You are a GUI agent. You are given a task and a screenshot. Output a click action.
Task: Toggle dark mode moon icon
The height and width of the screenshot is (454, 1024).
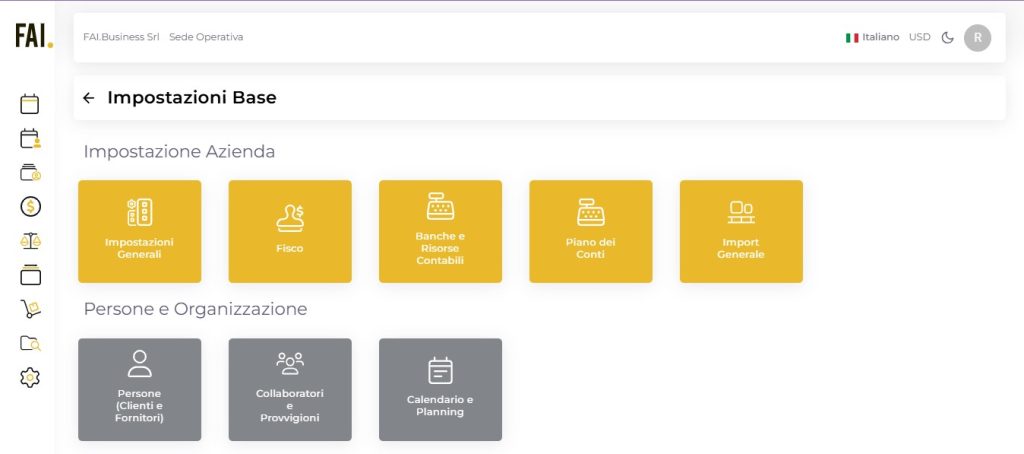[x=947, y=37]
